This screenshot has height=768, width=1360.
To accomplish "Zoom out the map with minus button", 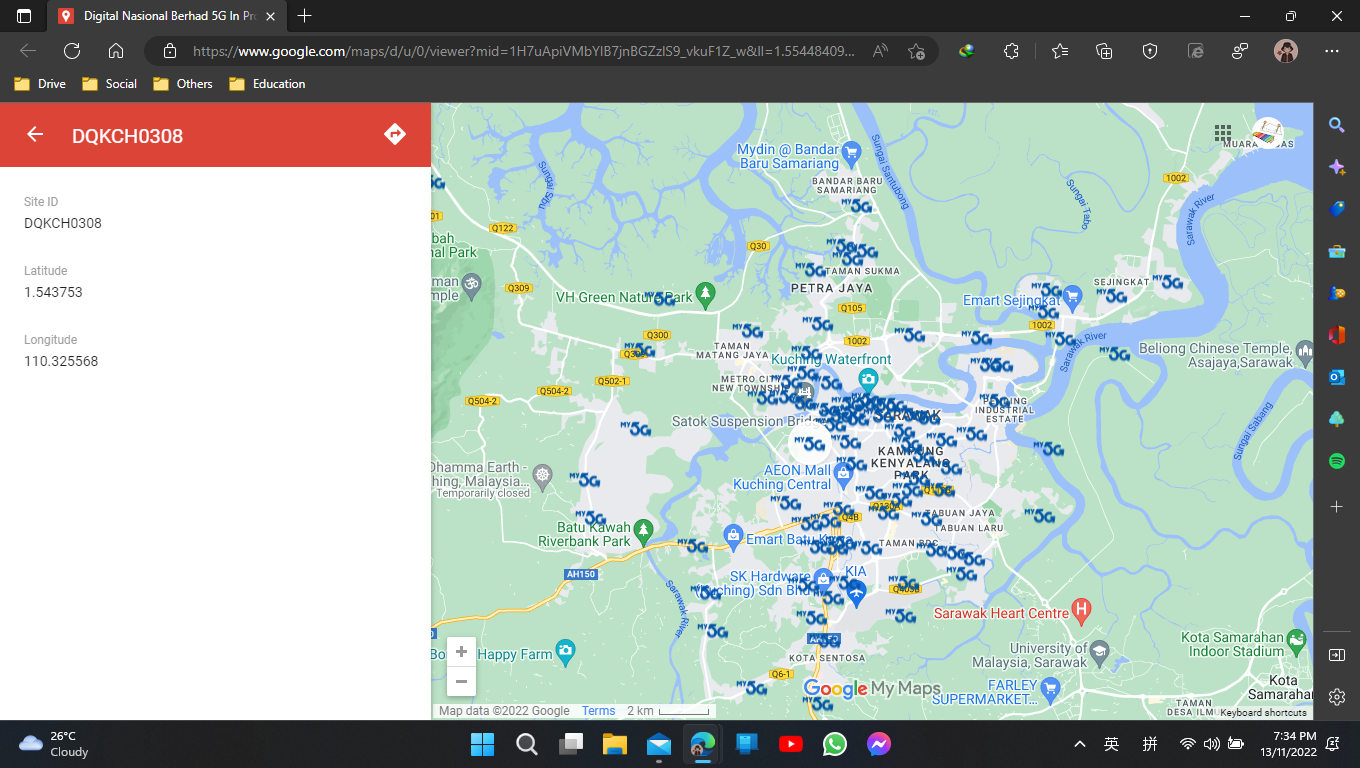I will click(x=461, y=682).
